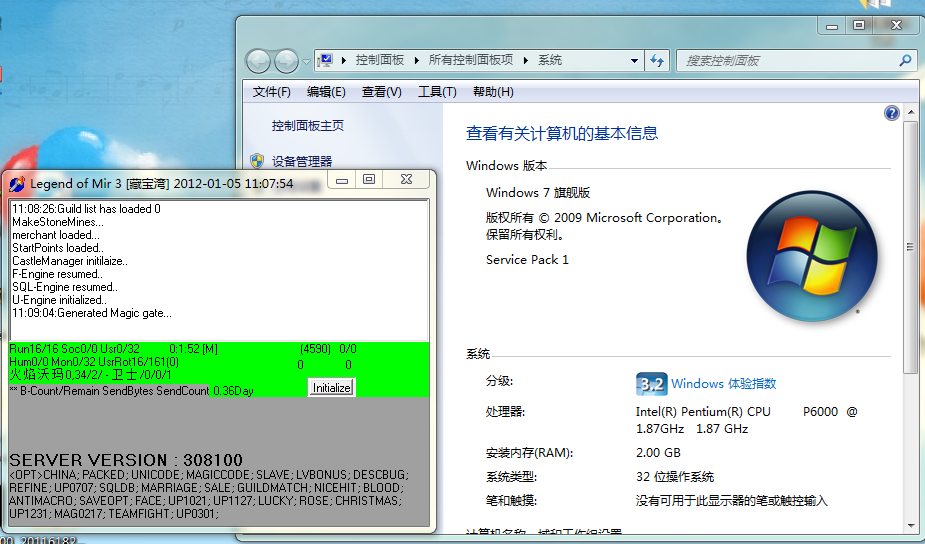Viewport: 925px width, 544px height.
Task: Click the Back navigation arrow in Control Panel
Action: 258,61
